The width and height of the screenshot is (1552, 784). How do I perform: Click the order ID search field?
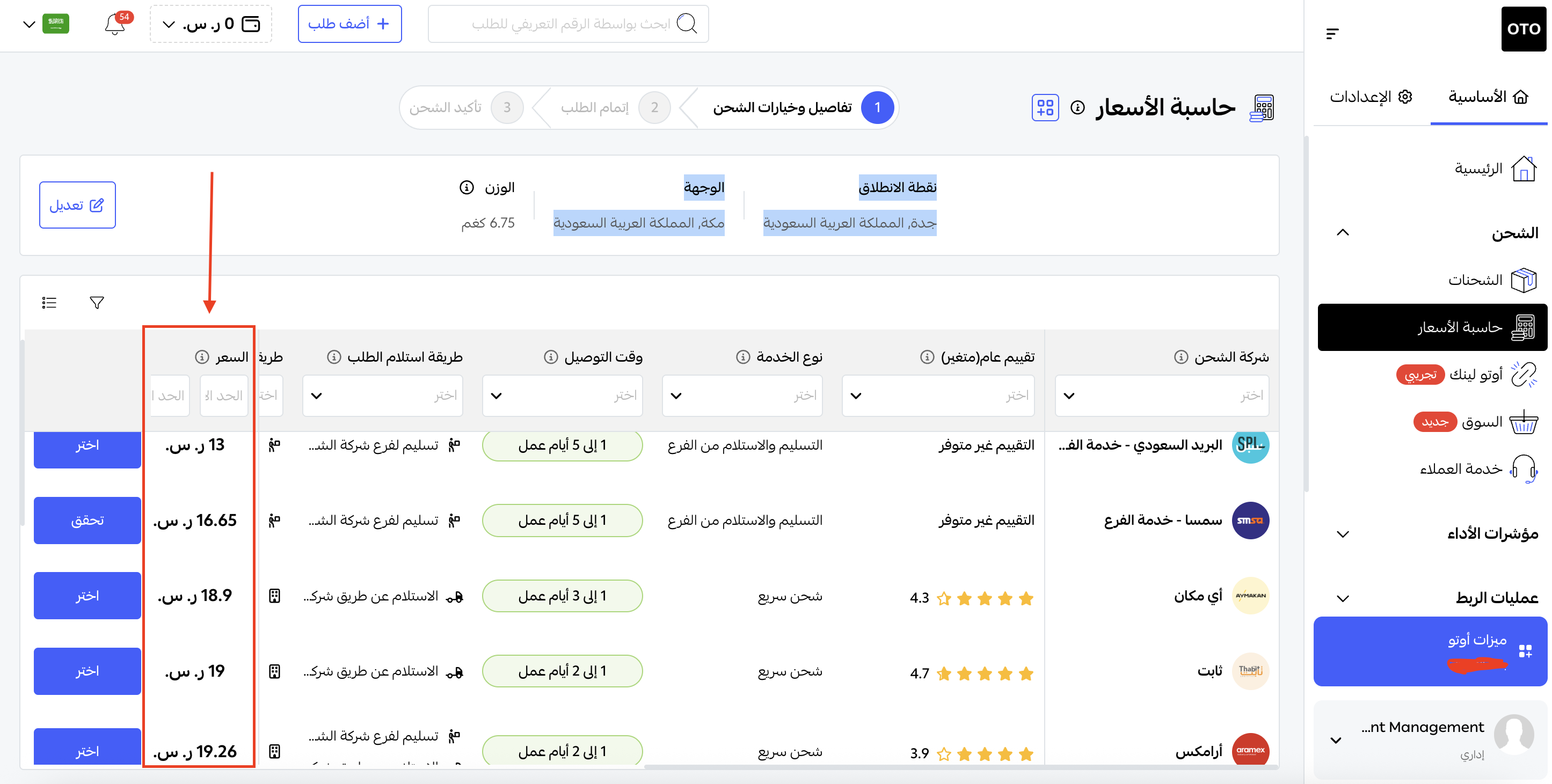568,24
